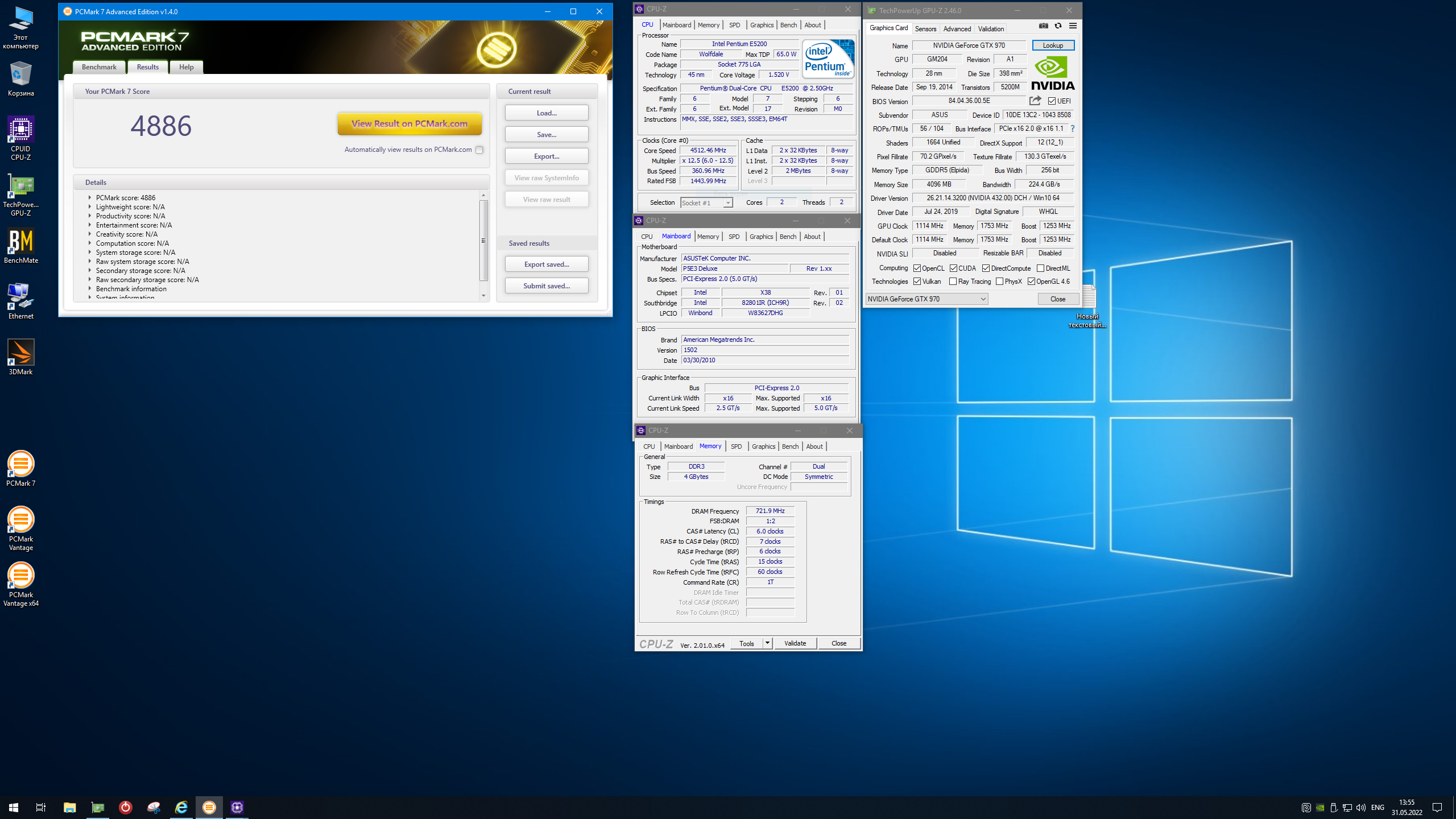
Task: Open SPD tab in bottom CPU-Z window
Action: (736, 446)
